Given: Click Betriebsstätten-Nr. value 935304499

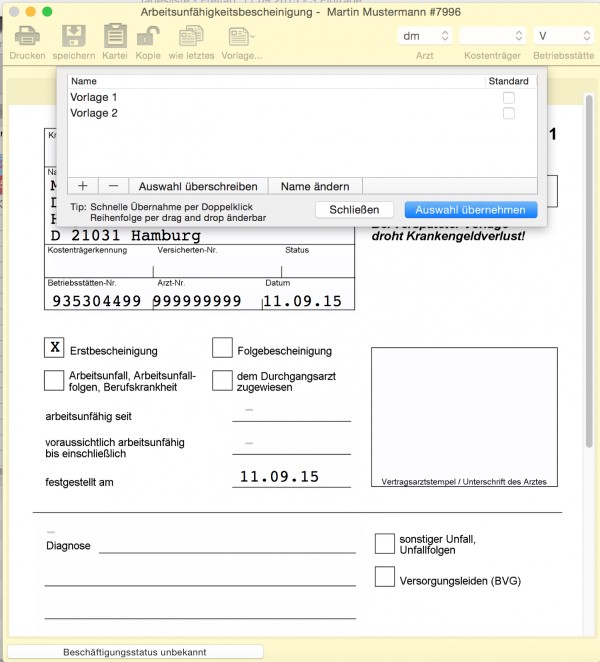Looking at the screenshot, I should [x=96, y=301].
